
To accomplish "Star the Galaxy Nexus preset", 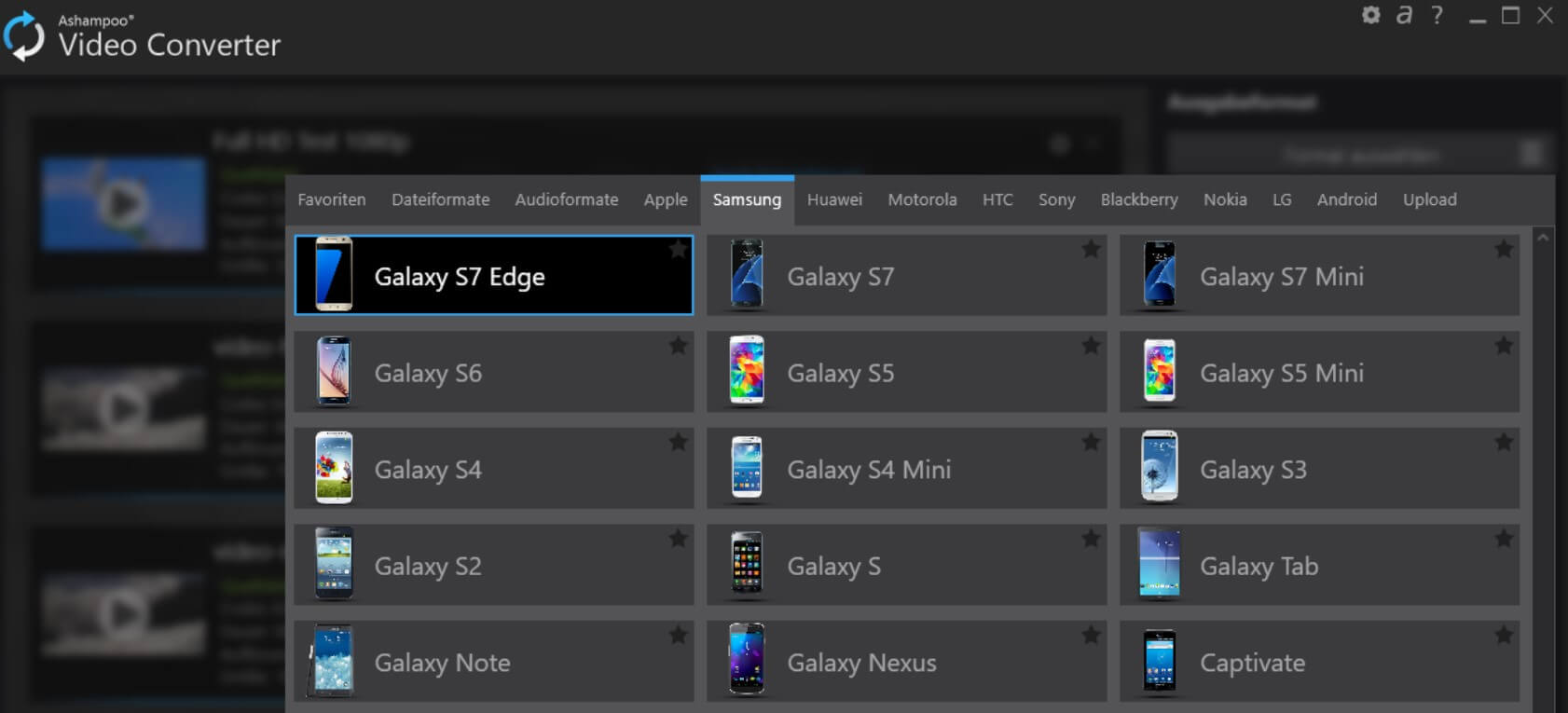I will click(1091, 636).
